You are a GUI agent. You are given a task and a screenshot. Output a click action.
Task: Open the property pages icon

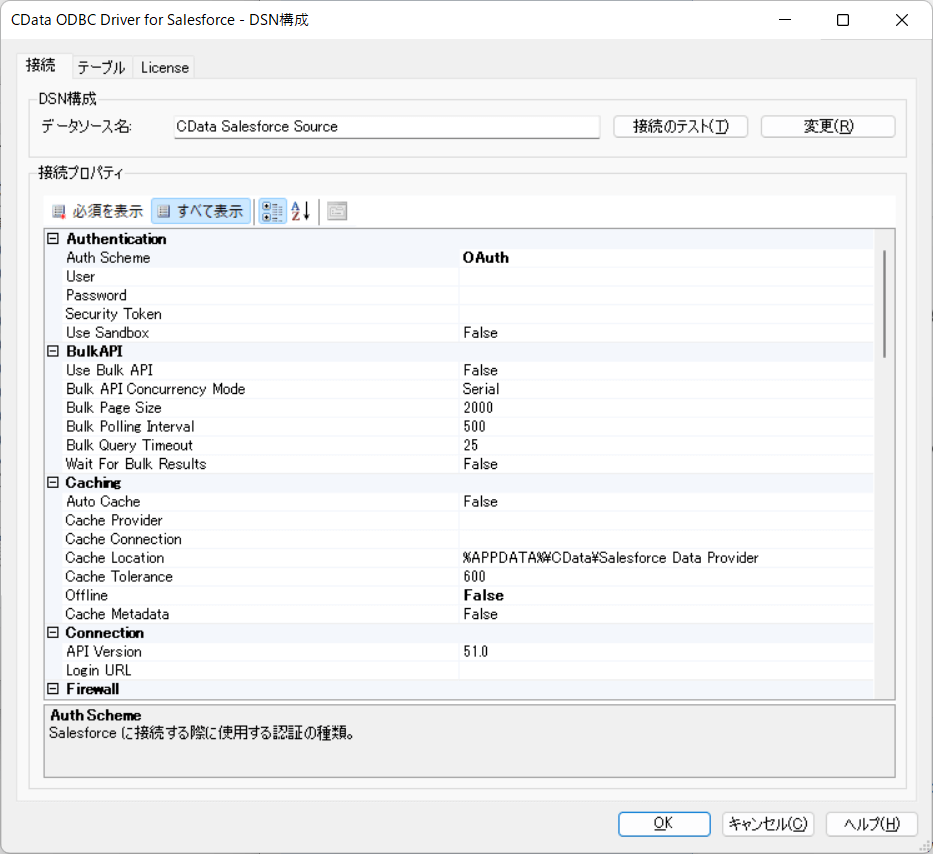pos(337,211)
